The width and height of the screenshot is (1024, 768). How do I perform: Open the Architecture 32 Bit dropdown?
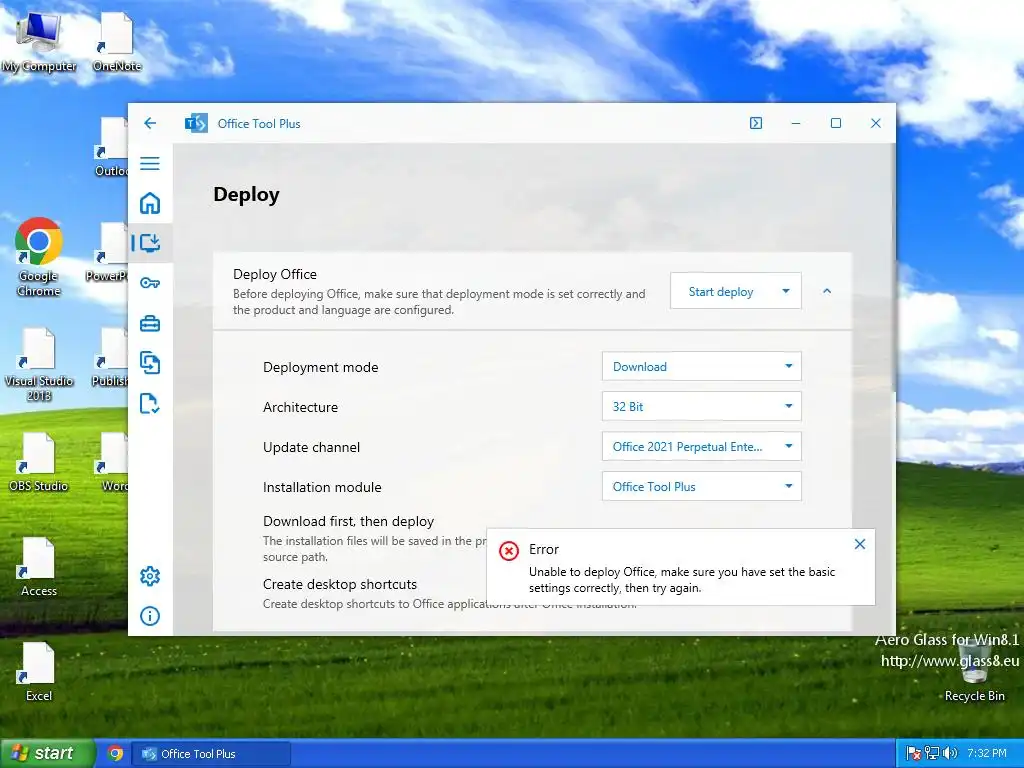point(701,407)
